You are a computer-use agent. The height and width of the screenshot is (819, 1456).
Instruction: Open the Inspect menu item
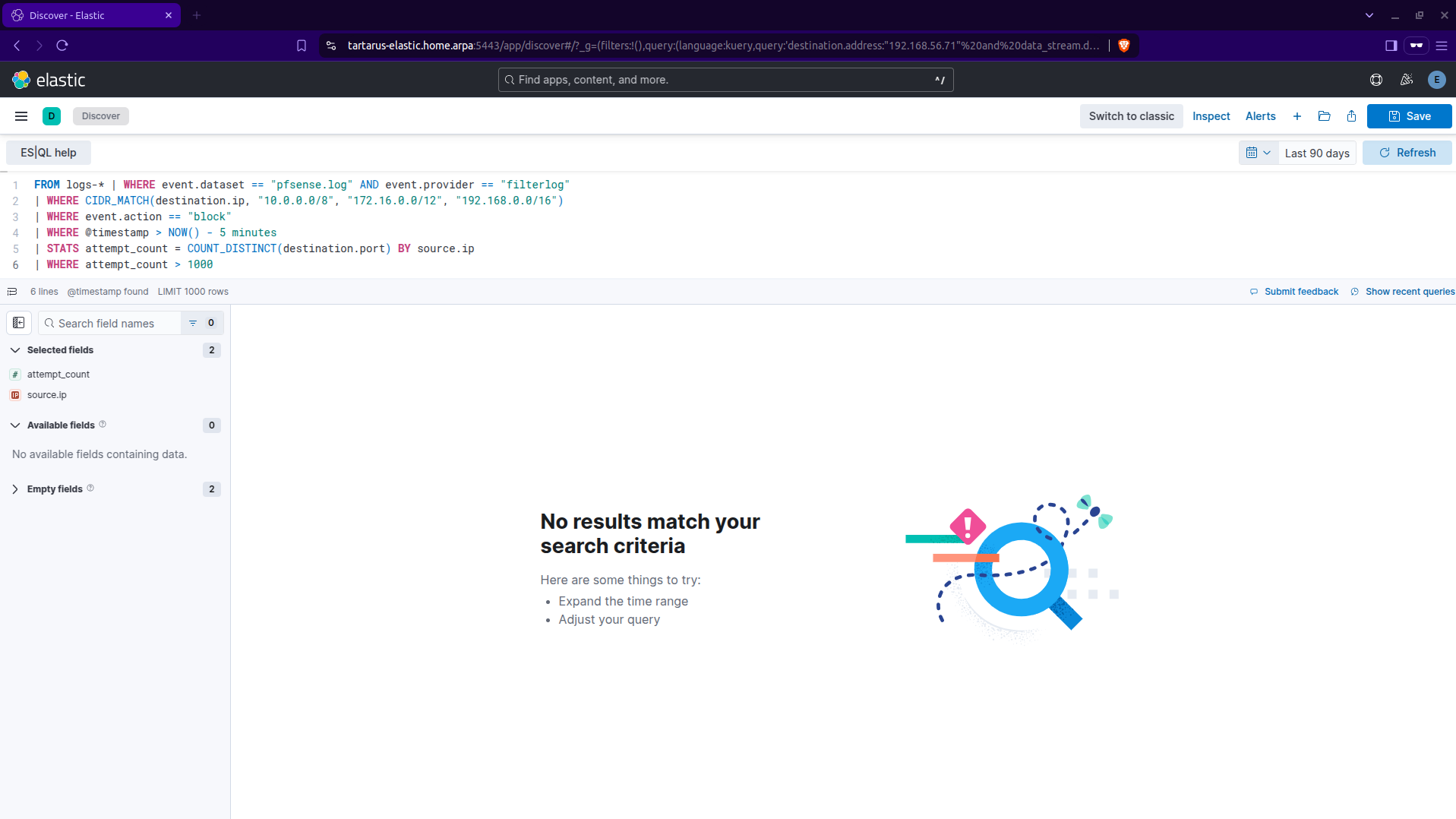tap(1211, 116)
